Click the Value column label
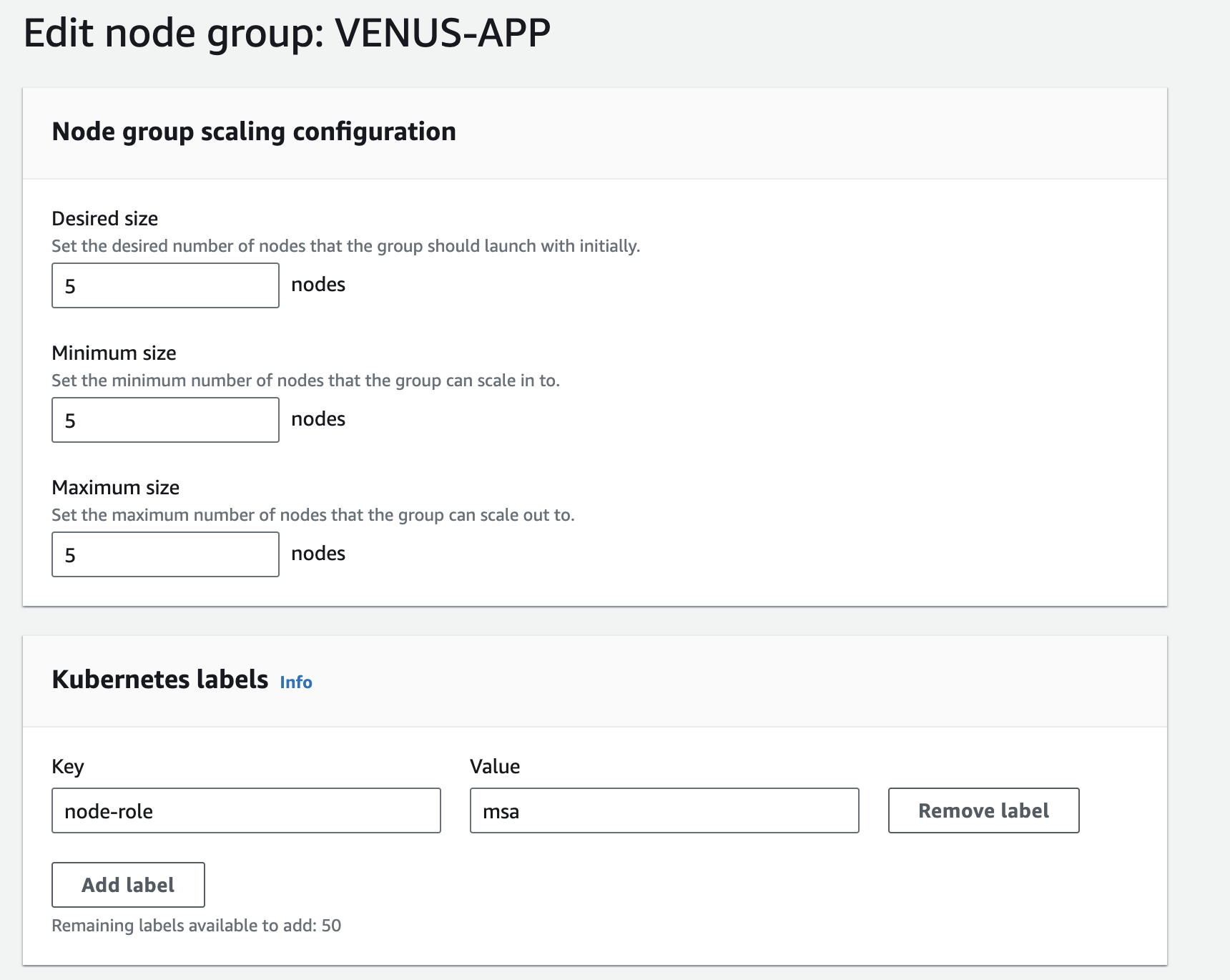Screen dimensions: 1230x980 (495, 766)
